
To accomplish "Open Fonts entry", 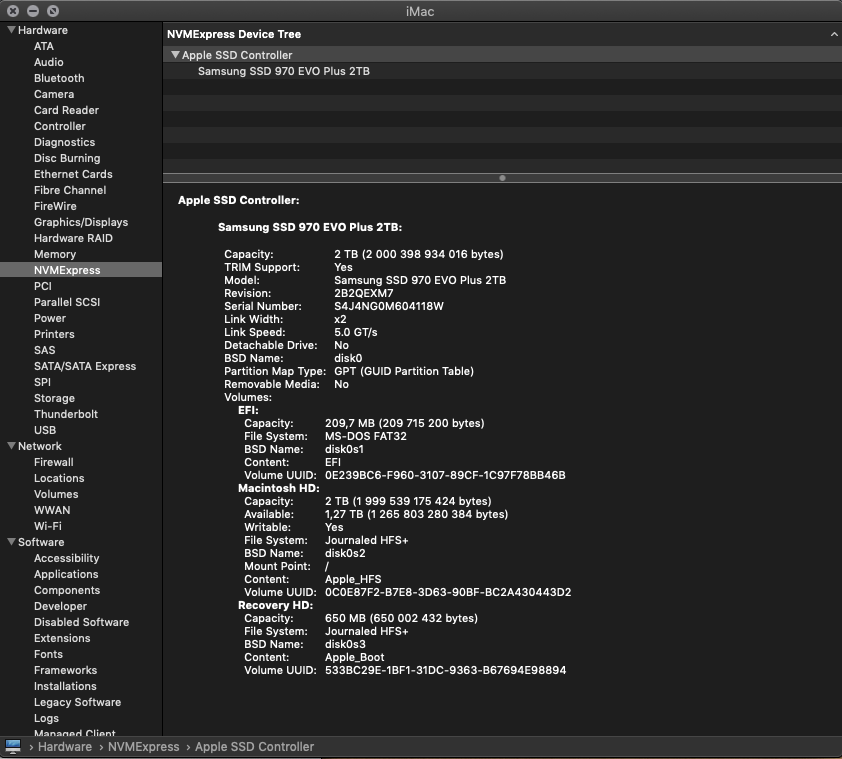I will pos(48,654).
